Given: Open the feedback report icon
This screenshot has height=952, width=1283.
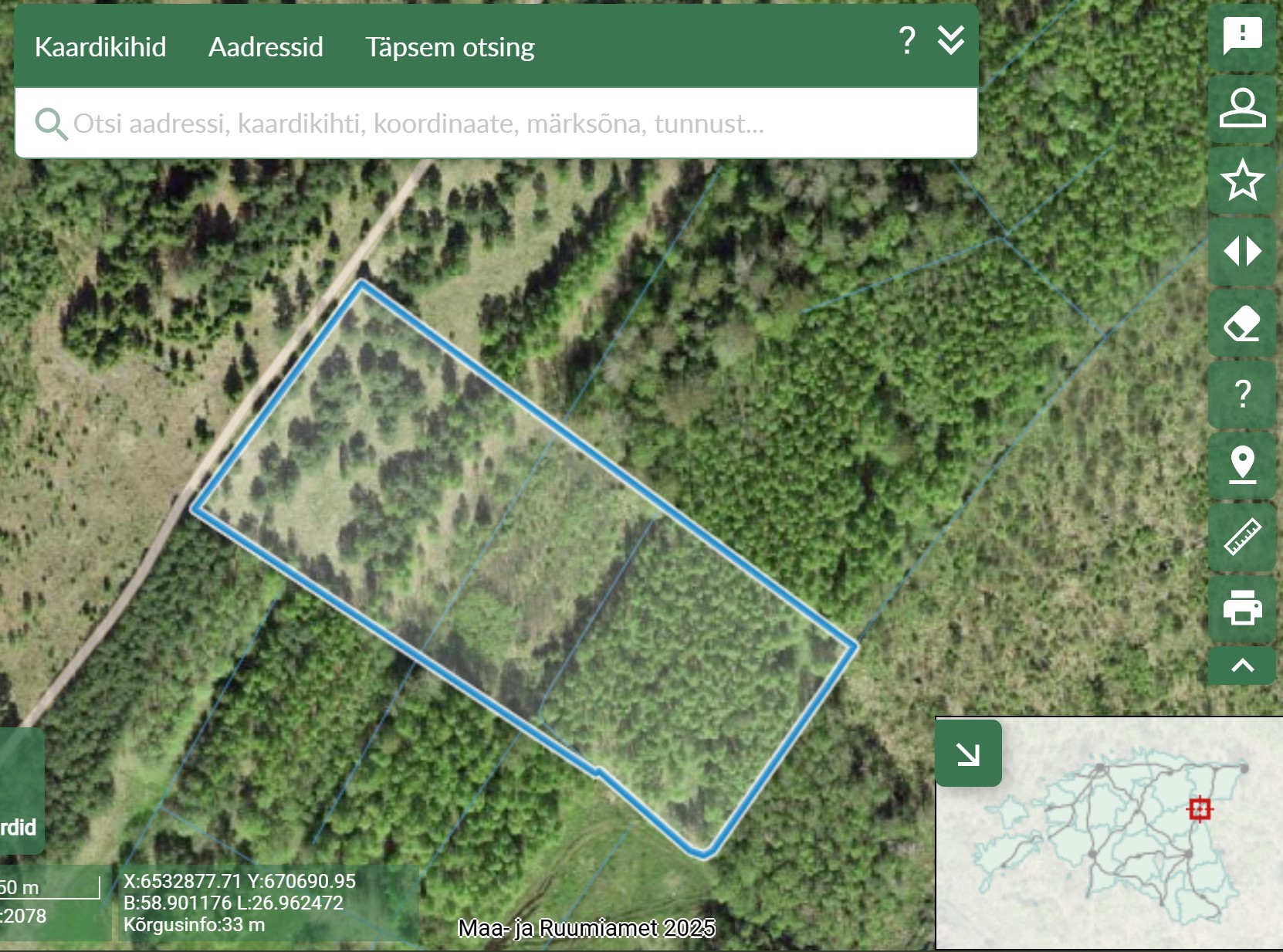Looking at the screenshot, I should (1241, 36).
